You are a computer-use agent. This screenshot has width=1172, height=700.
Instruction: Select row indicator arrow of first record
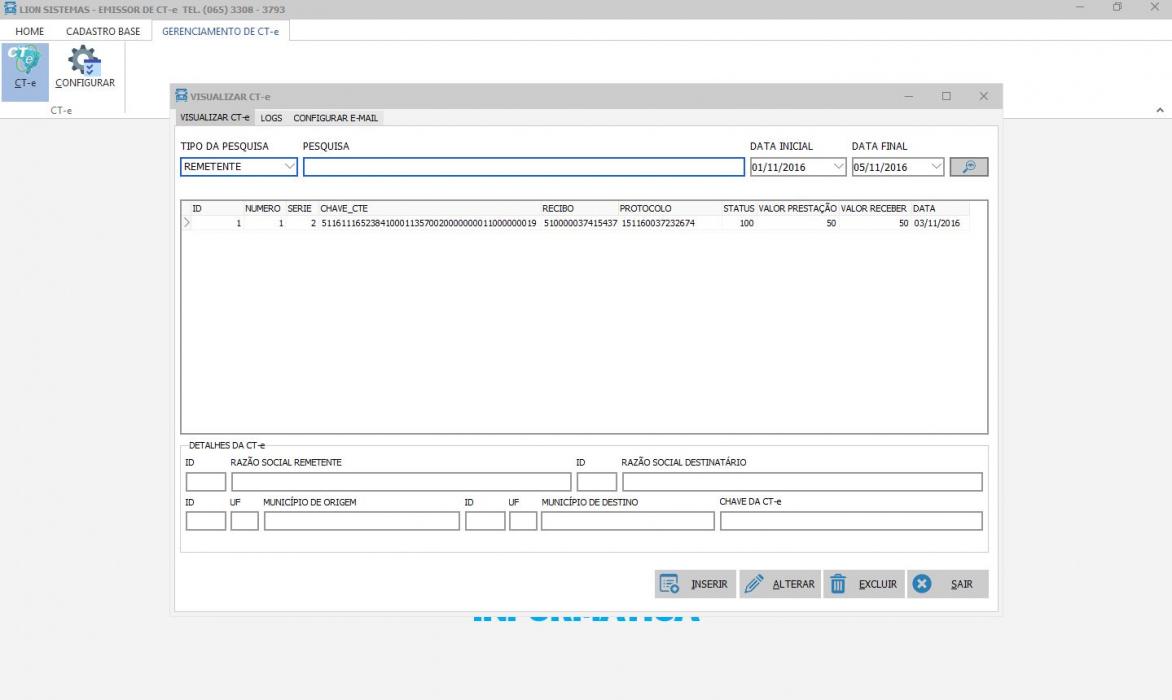point(187,223)
